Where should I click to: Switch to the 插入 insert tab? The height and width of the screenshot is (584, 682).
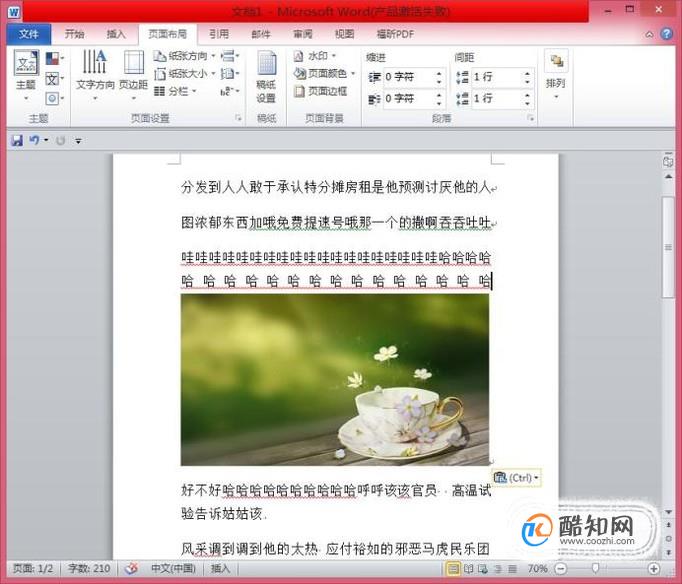tap(116, 34)
